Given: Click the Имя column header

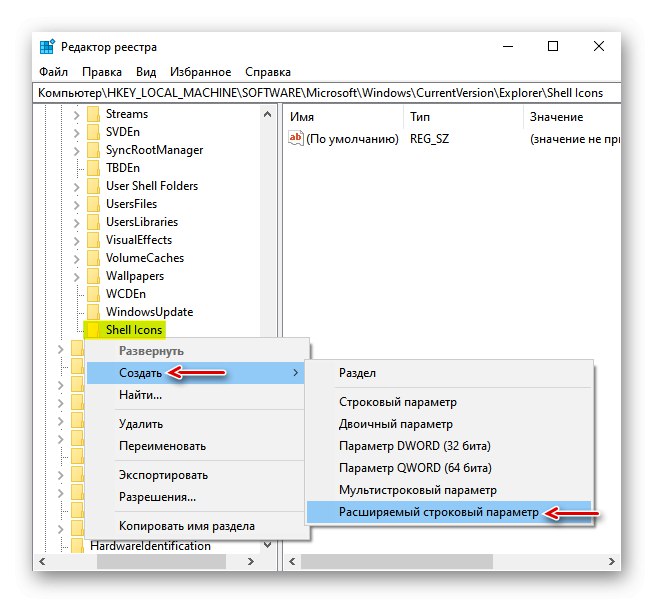Looking at the screenshot, I should (344, 117).
